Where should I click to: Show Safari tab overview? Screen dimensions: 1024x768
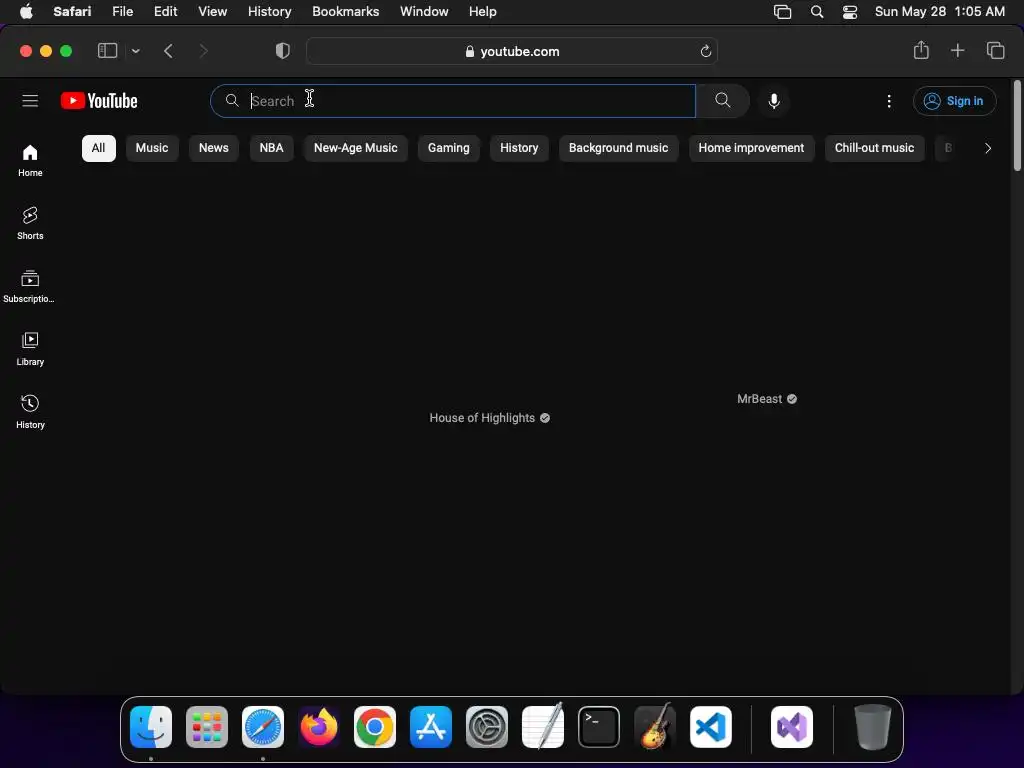(995, 50)
